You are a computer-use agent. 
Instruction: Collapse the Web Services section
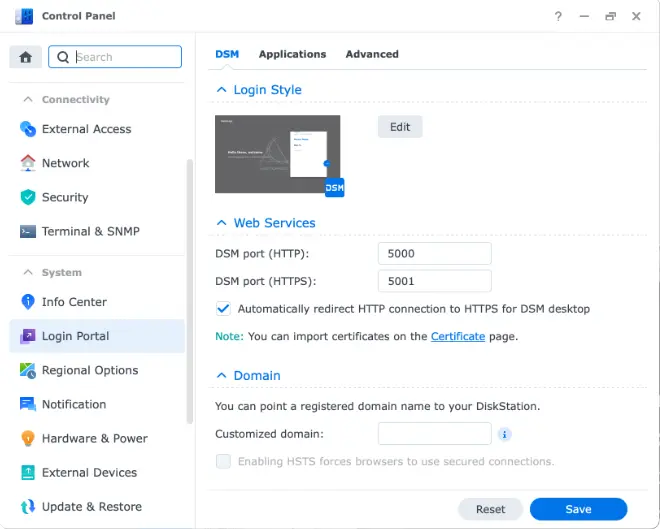pyautogui.click(x=222, y=223)
